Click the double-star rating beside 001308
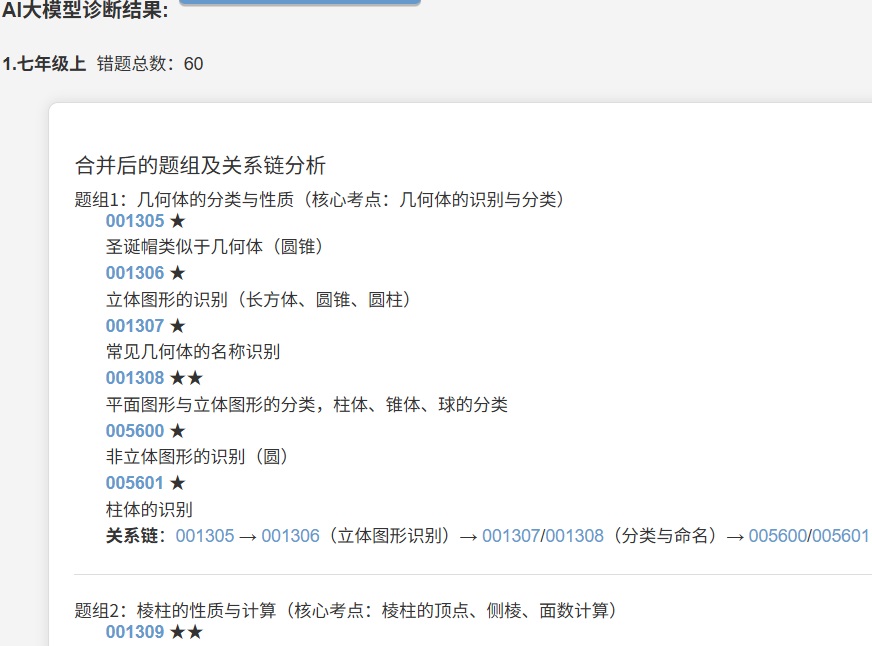Viewport: 872px width, 646px height. tap(186, 378)
